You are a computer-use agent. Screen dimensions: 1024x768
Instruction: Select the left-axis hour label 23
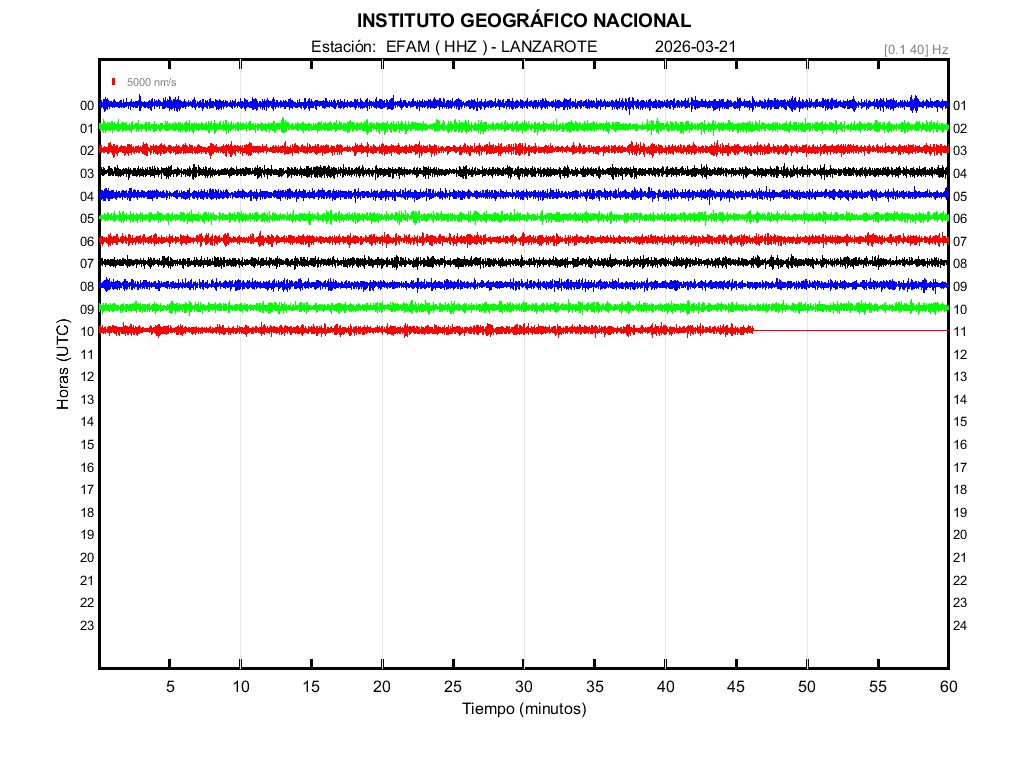(87, 625)
